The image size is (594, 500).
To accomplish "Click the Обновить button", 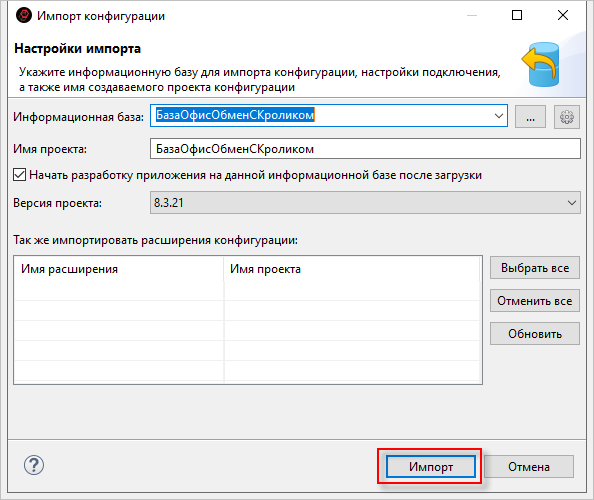I will point(535,334).
